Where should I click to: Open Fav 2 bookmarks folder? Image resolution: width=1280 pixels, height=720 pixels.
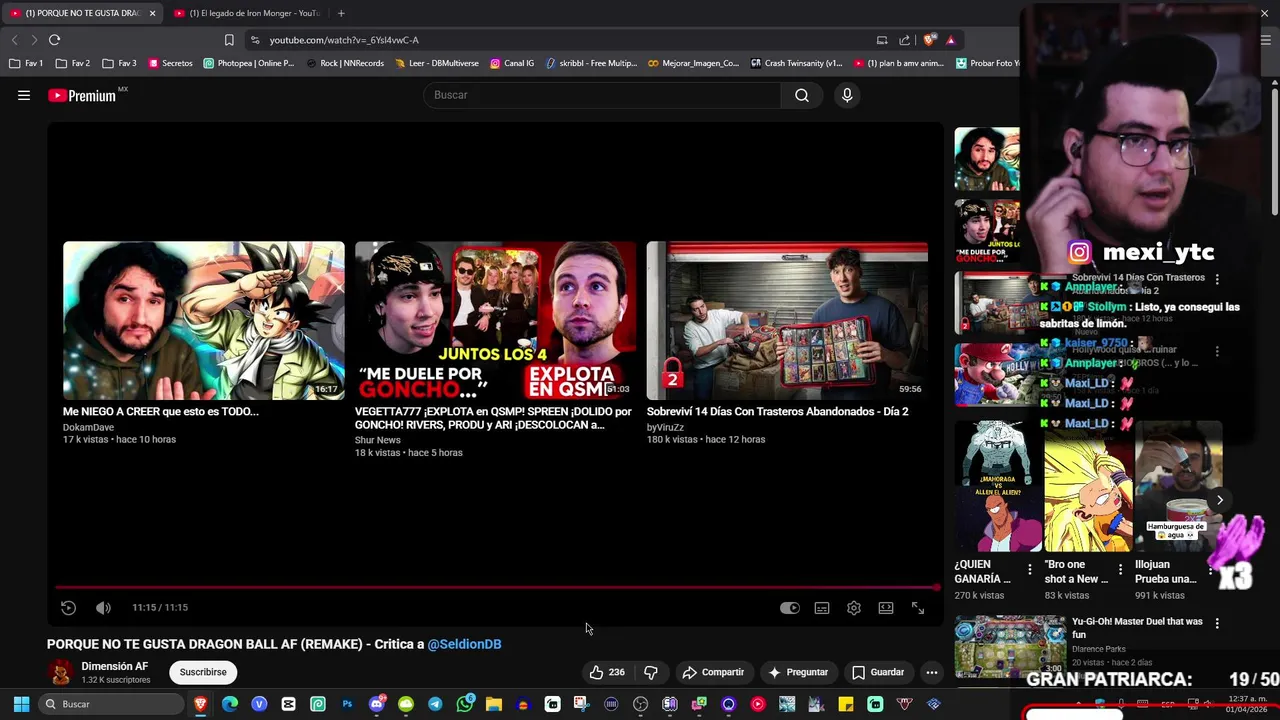click(73, 63)
